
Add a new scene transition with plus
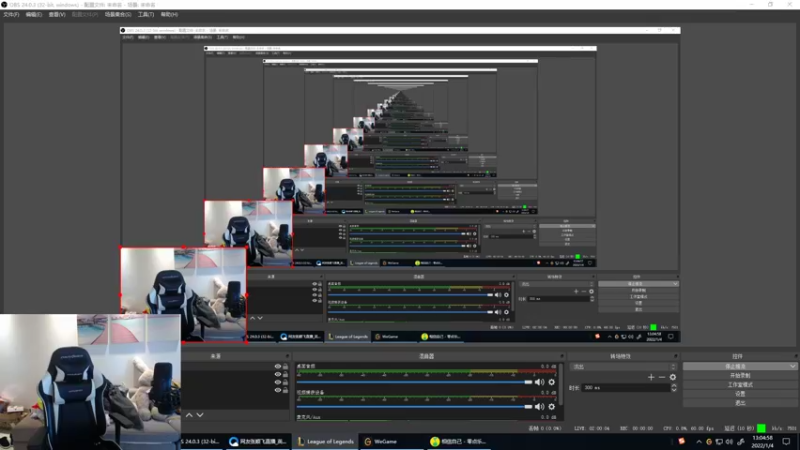pos(651,377)
